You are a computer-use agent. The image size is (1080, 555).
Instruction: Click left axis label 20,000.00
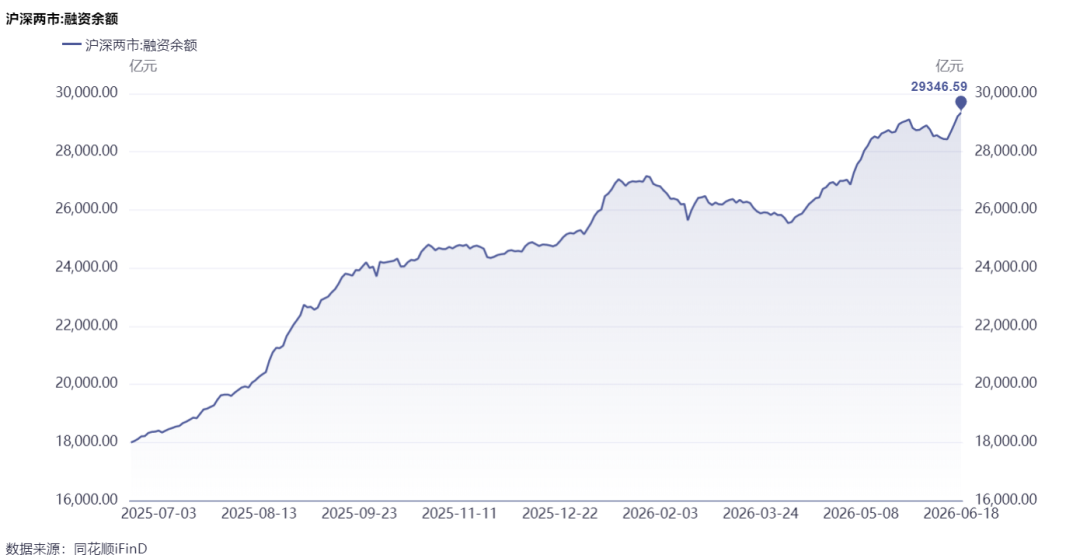[87, 384]
